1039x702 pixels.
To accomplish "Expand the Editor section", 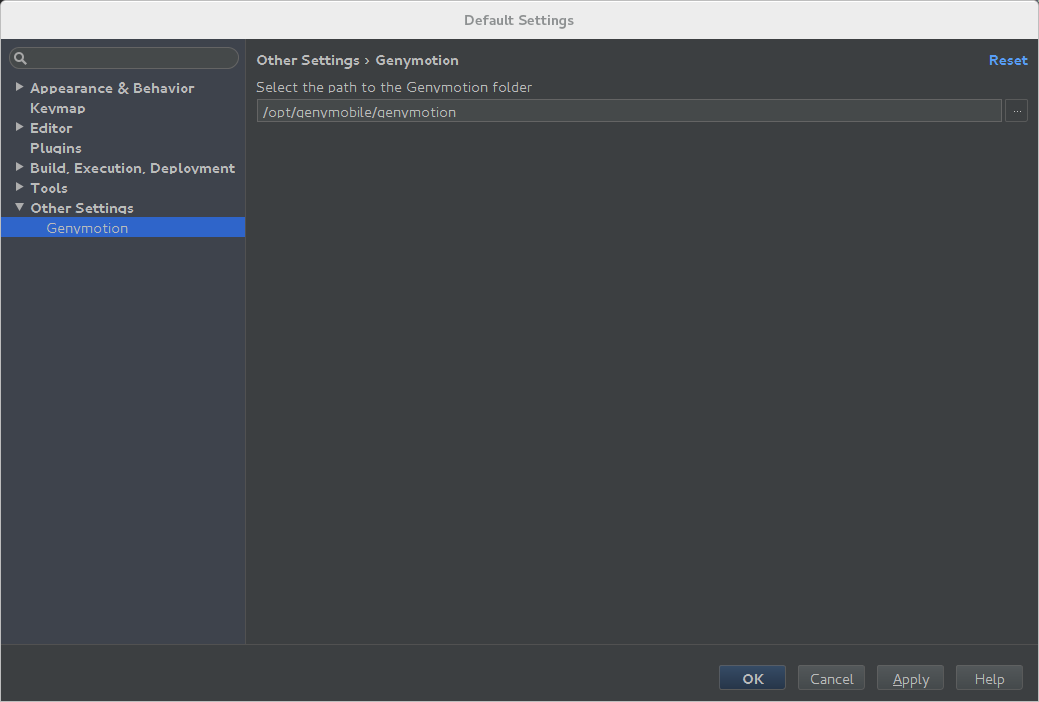I will (19, 127).
